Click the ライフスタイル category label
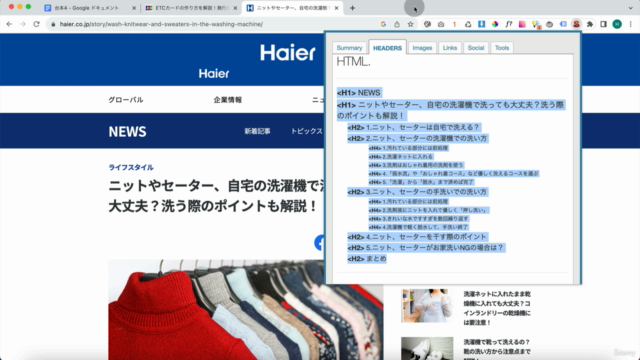Screen dimensions: 640x360 (x=131, y=167)
